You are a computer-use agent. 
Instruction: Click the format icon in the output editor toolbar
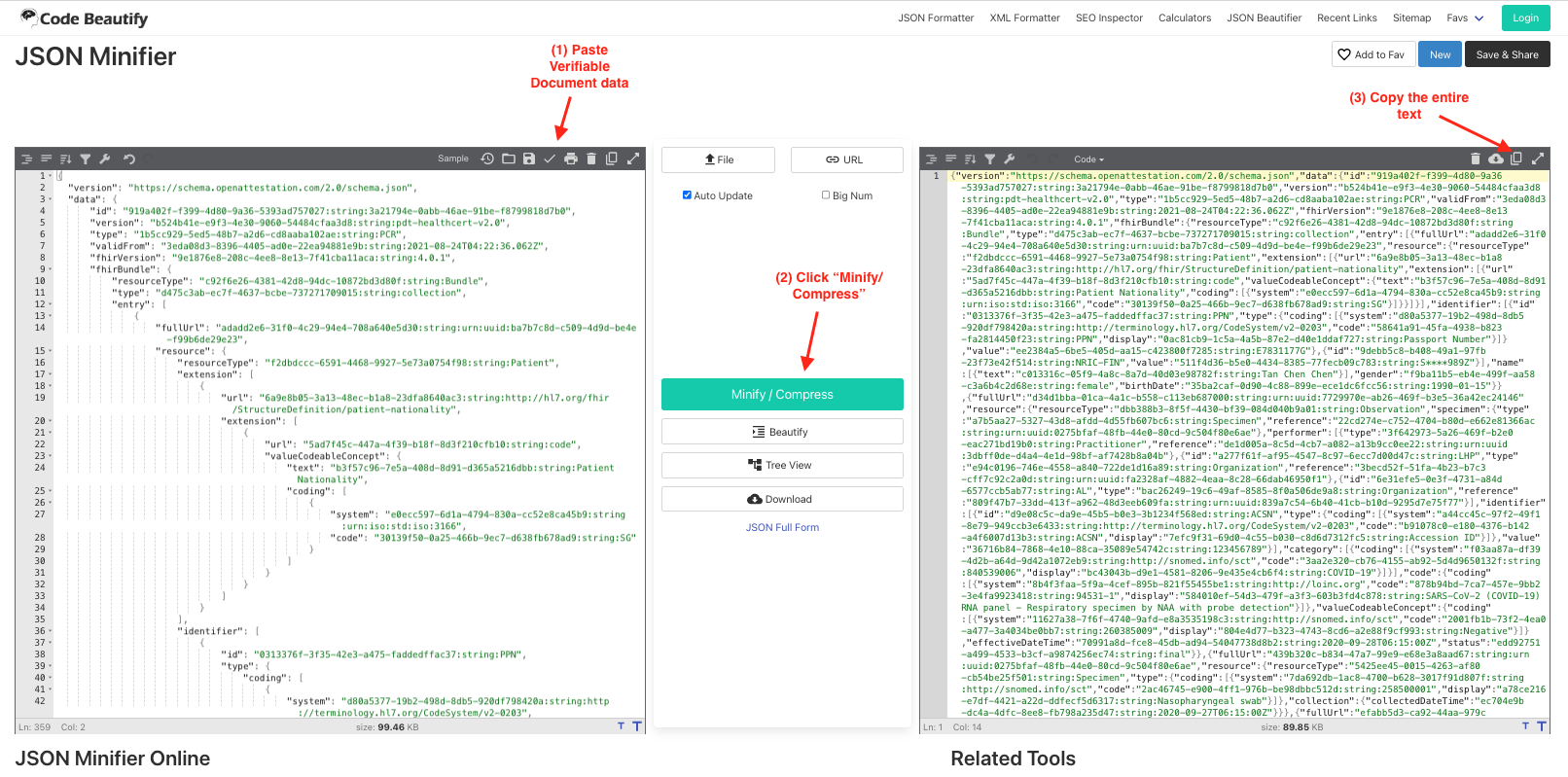(x=932, y=159)
